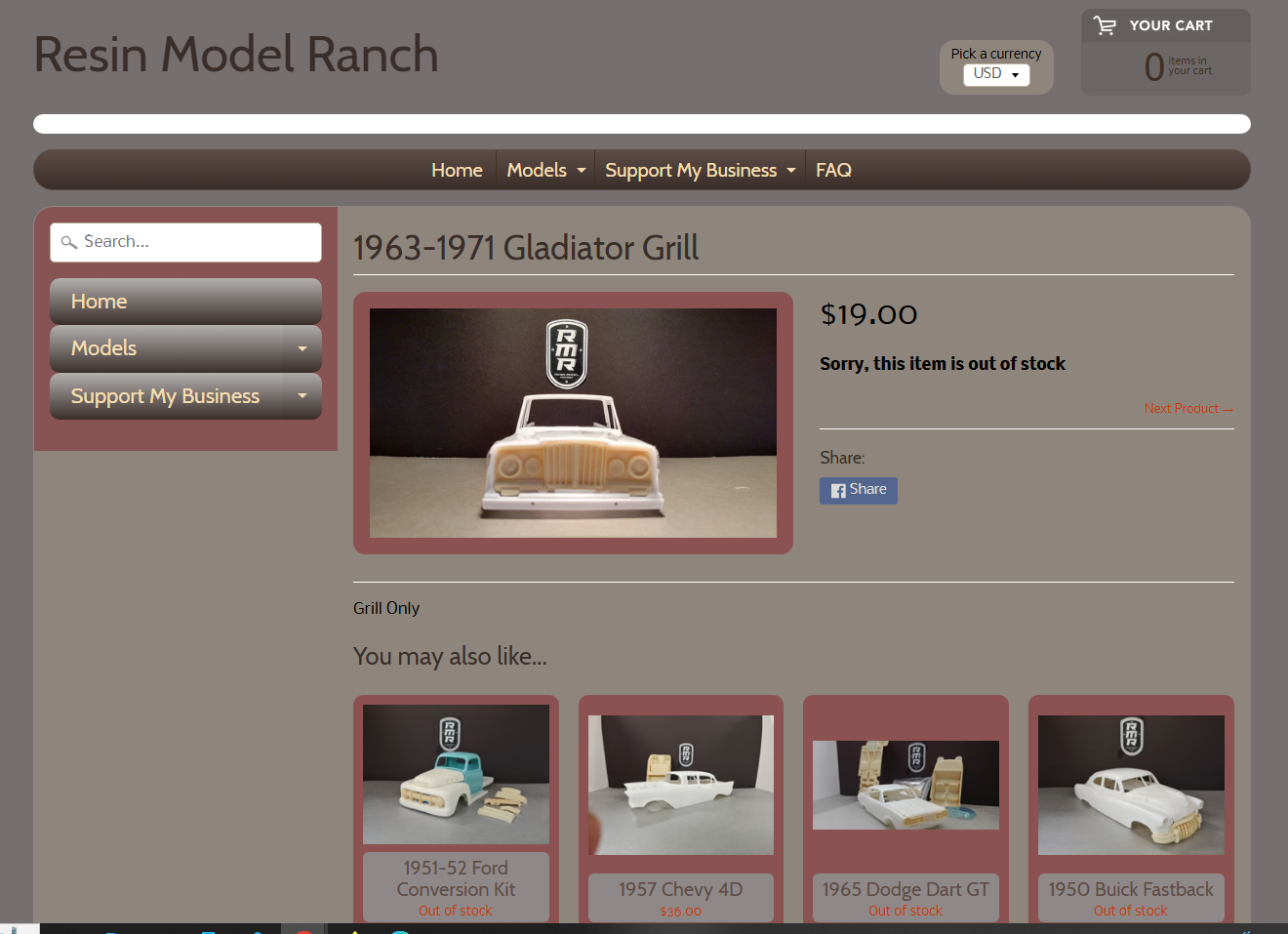The image size is (1288, 934).
Task: Click the search magnifier icon
Action: coord(69,242)
